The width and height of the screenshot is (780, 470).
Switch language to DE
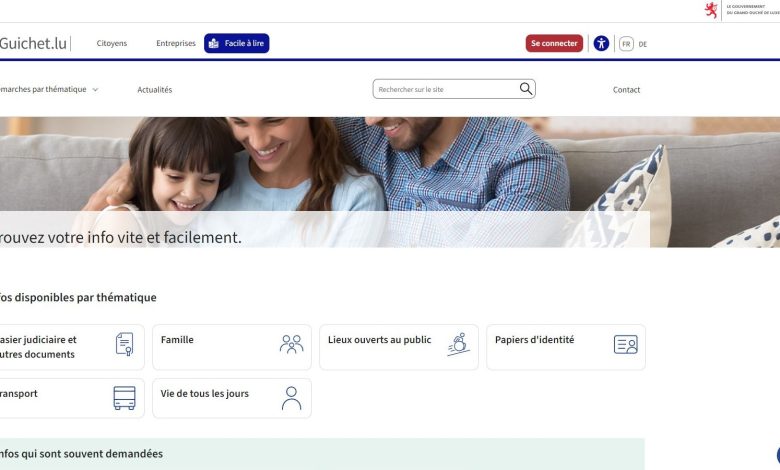coord(643,44)
